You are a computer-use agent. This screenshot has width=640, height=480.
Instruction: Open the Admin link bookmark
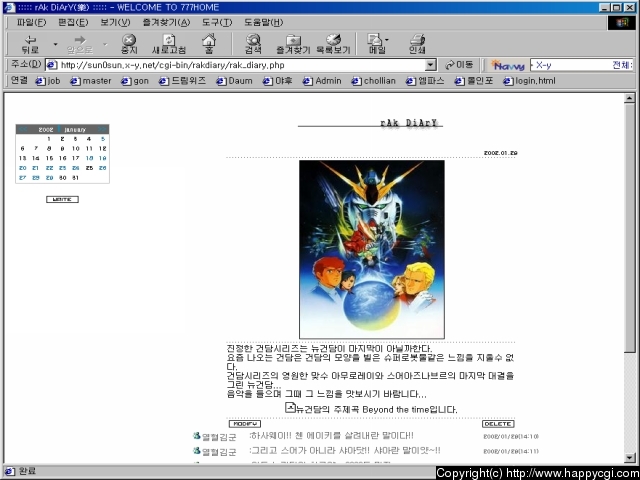[x=322, y=81]
